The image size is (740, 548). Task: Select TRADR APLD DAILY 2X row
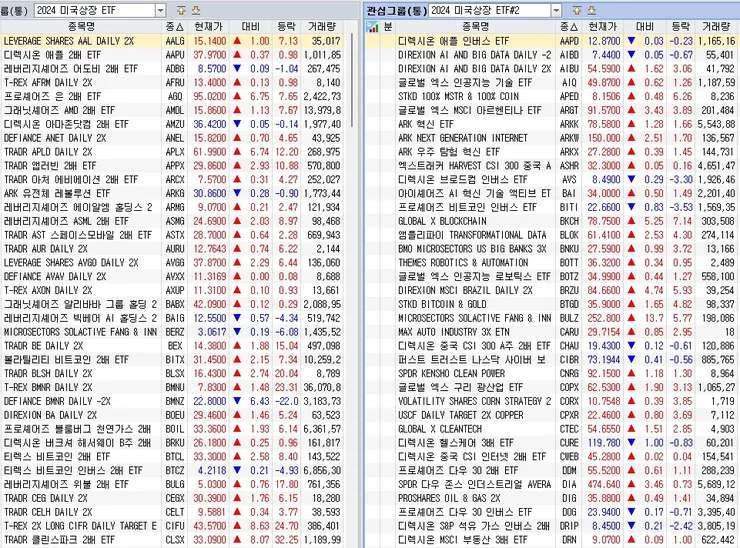pos(172,152)
